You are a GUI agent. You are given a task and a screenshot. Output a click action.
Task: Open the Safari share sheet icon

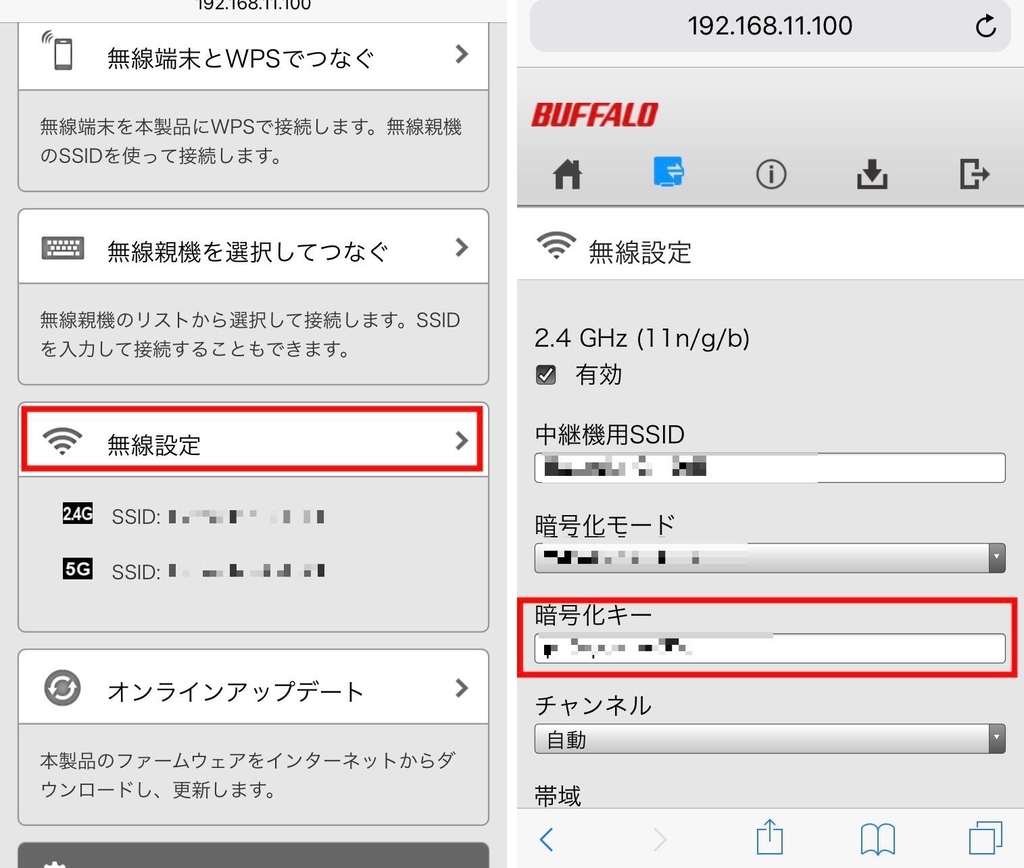point(769,837)
